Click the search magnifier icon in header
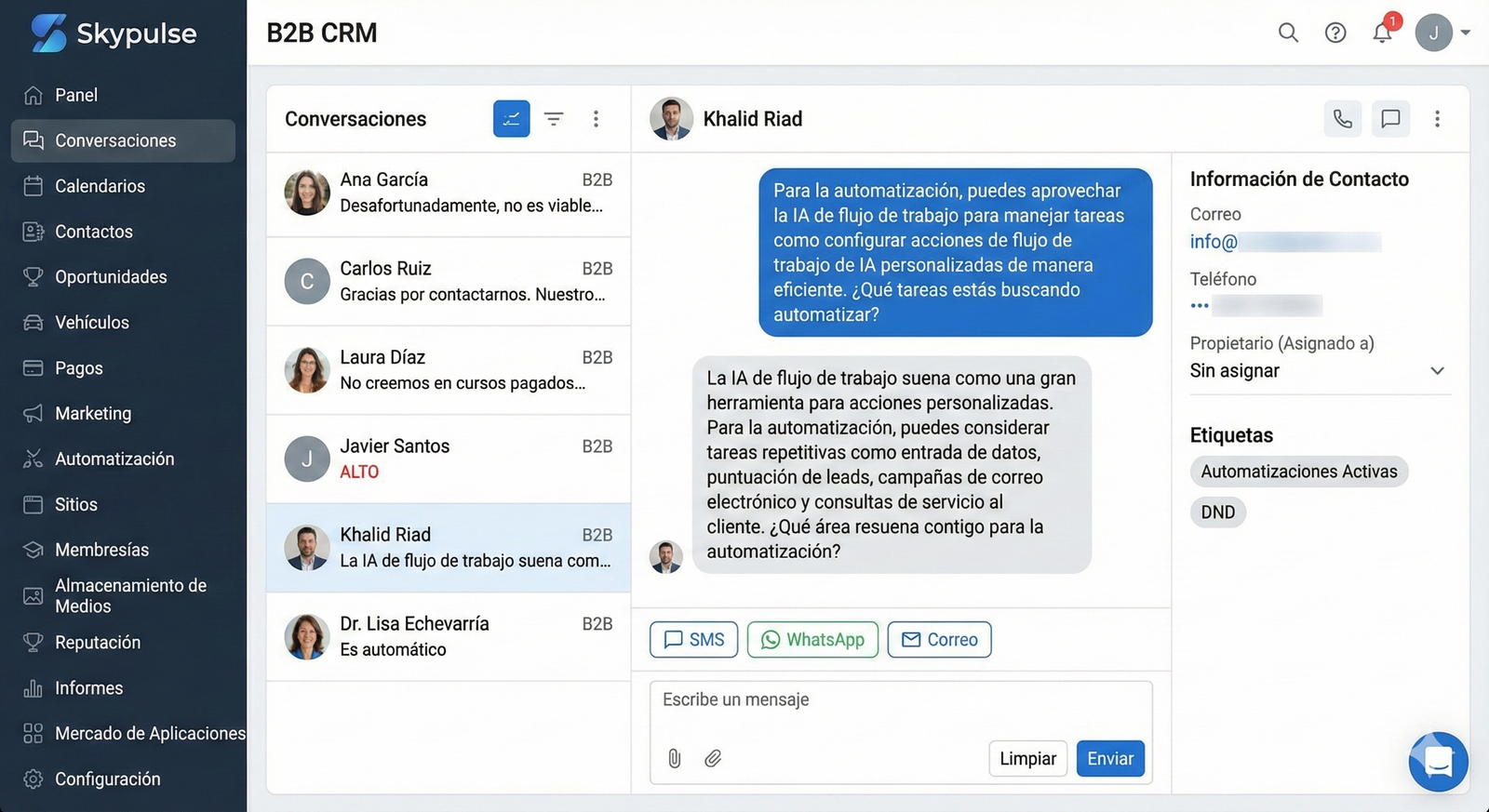 1288,33
